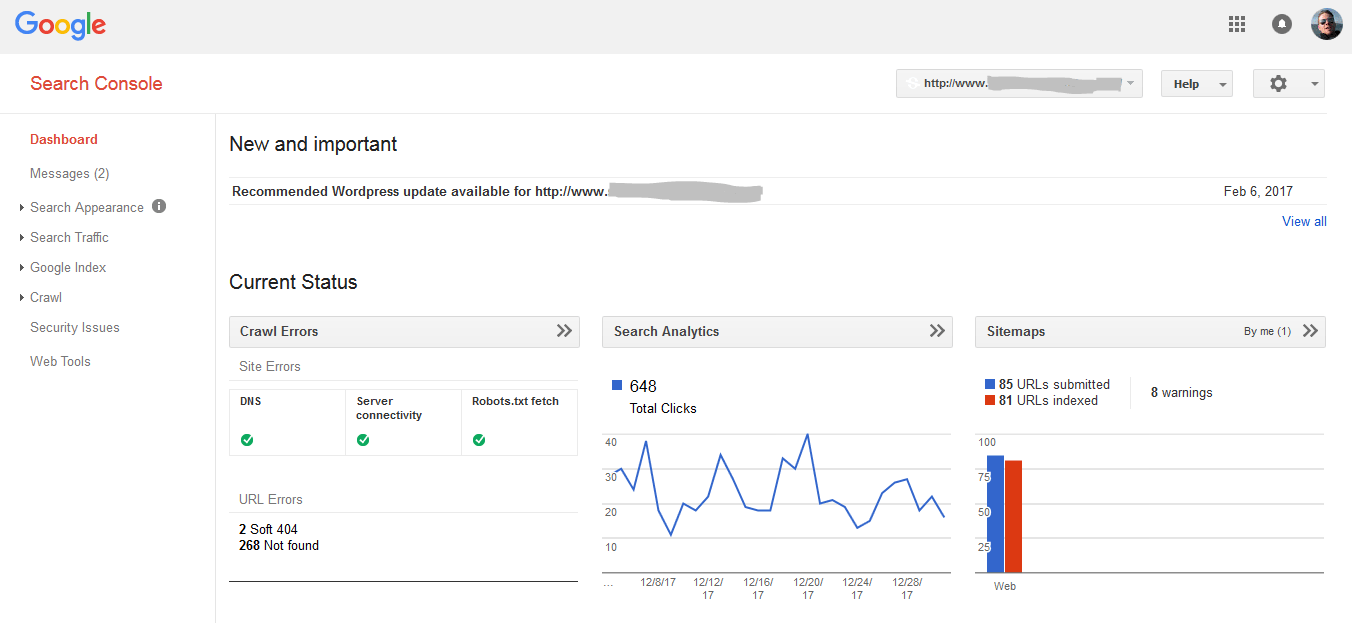The height and width of the screenshot is (623, 1352).
Task: Click the site icon in the property selector
Action: [911, 84]
